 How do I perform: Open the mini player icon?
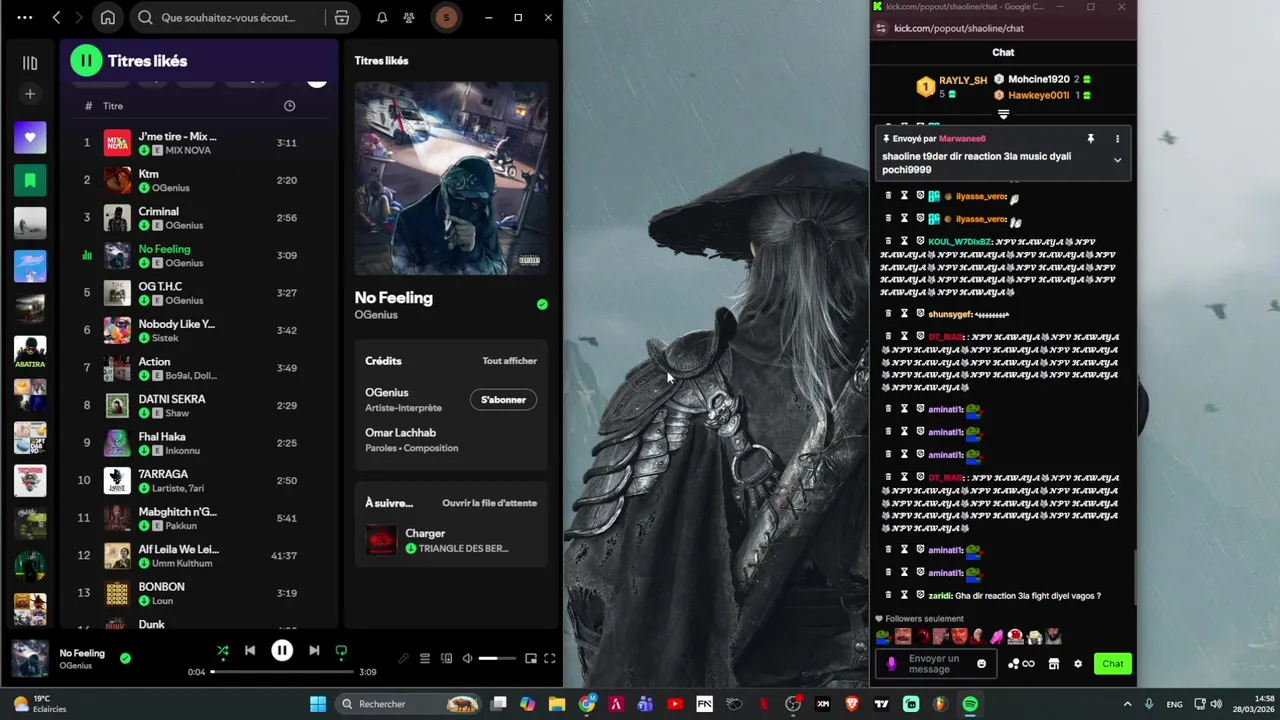click(531, 658)
